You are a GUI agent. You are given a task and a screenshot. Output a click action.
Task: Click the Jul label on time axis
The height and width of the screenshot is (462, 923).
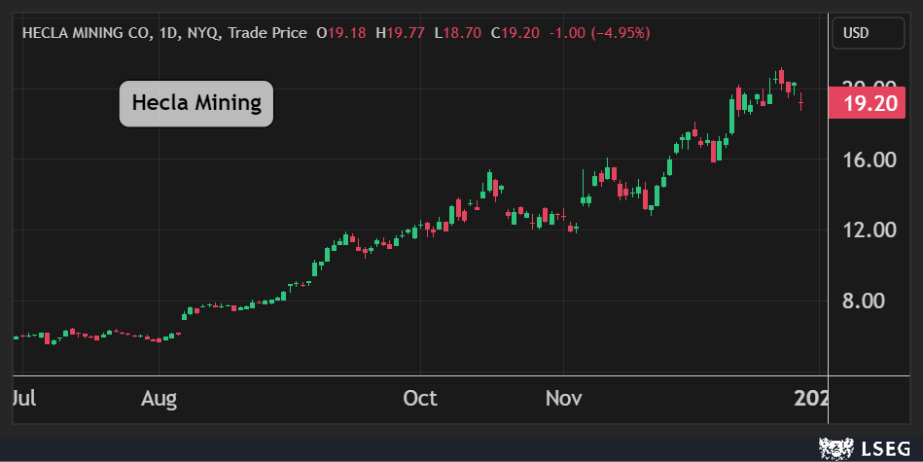coord(24,398)
